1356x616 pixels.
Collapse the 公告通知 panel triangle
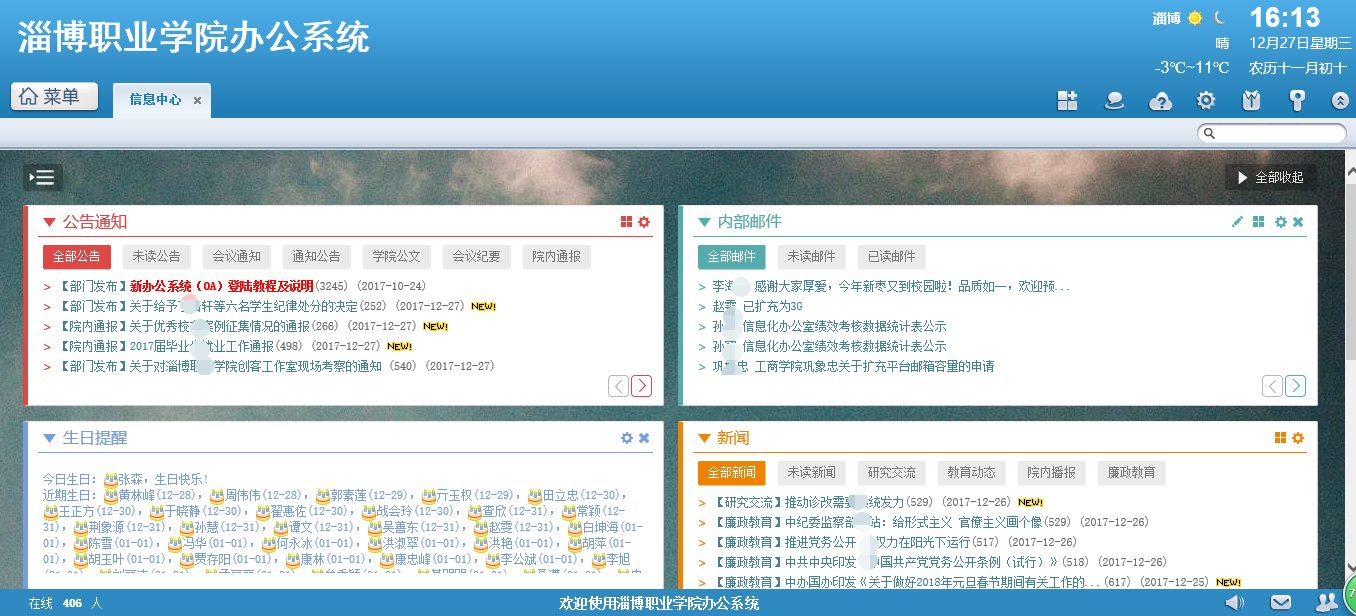click(49, 222)
